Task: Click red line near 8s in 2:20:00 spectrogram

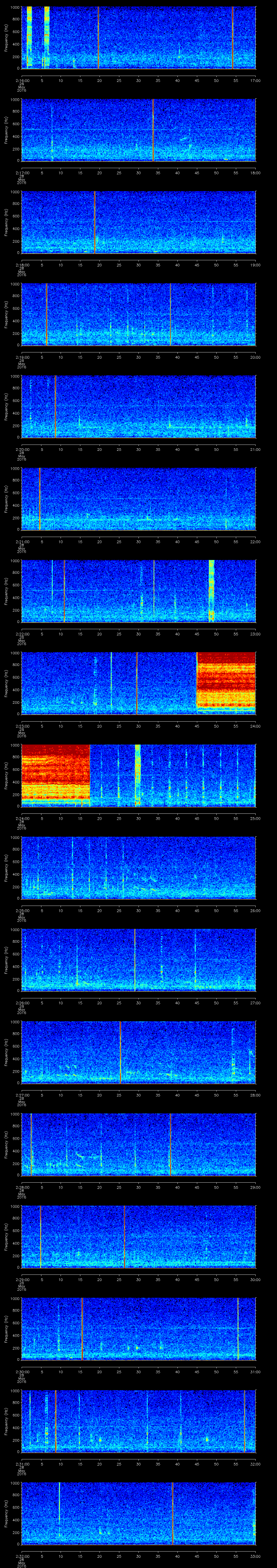Action: (55, 406)
